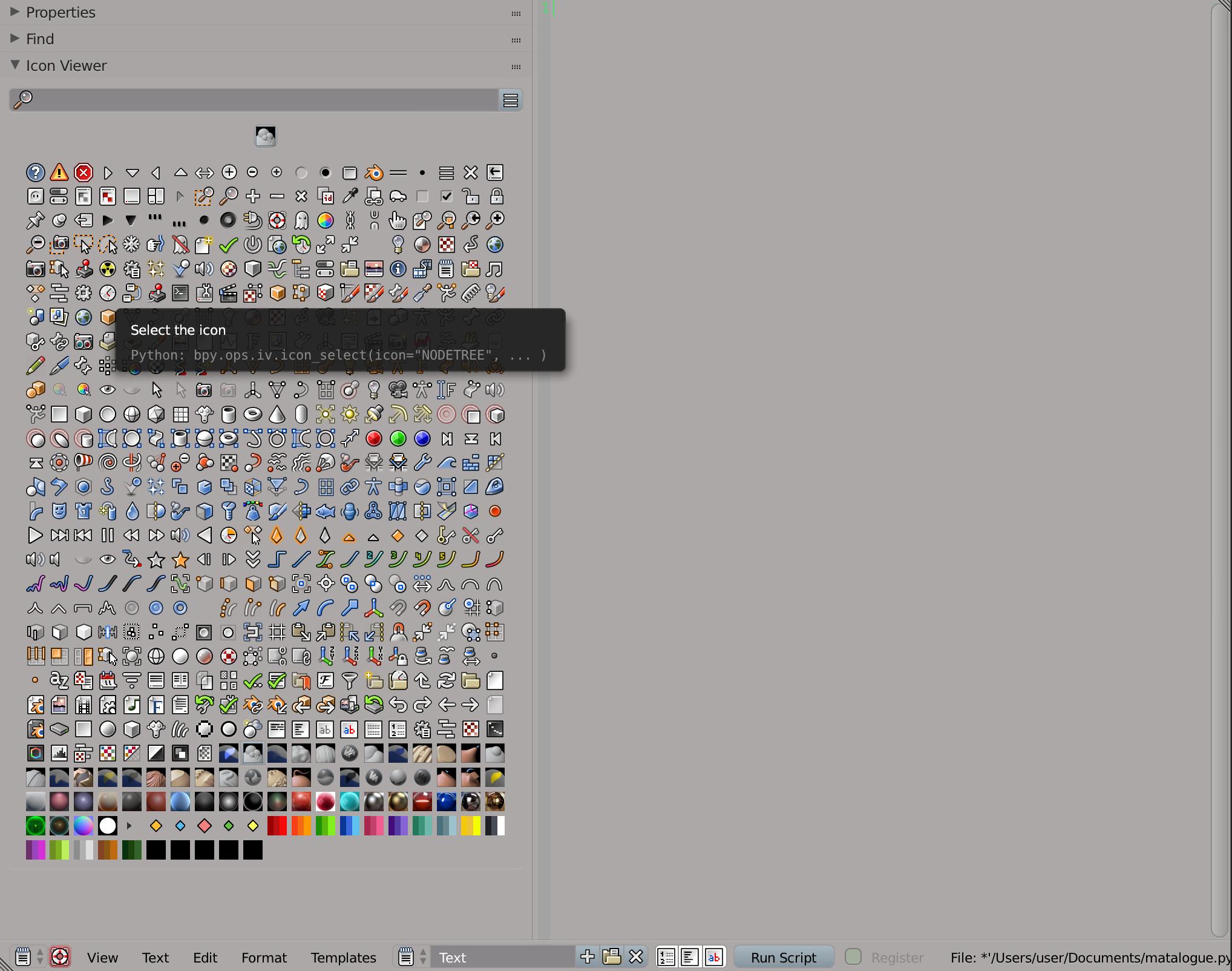Select the warning triangle icon

59,173
